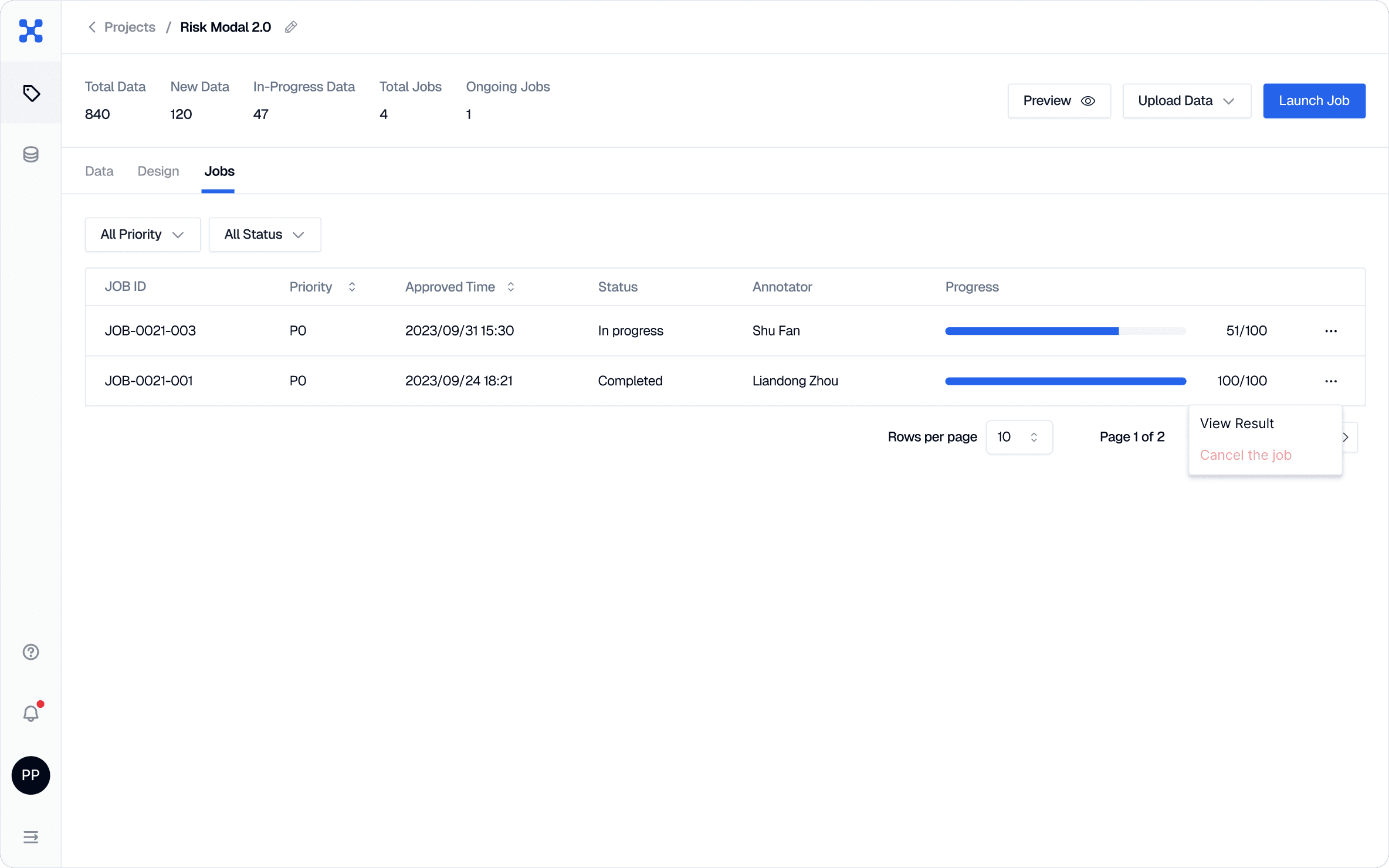Sort by Priority column

[x=352, y=287]
